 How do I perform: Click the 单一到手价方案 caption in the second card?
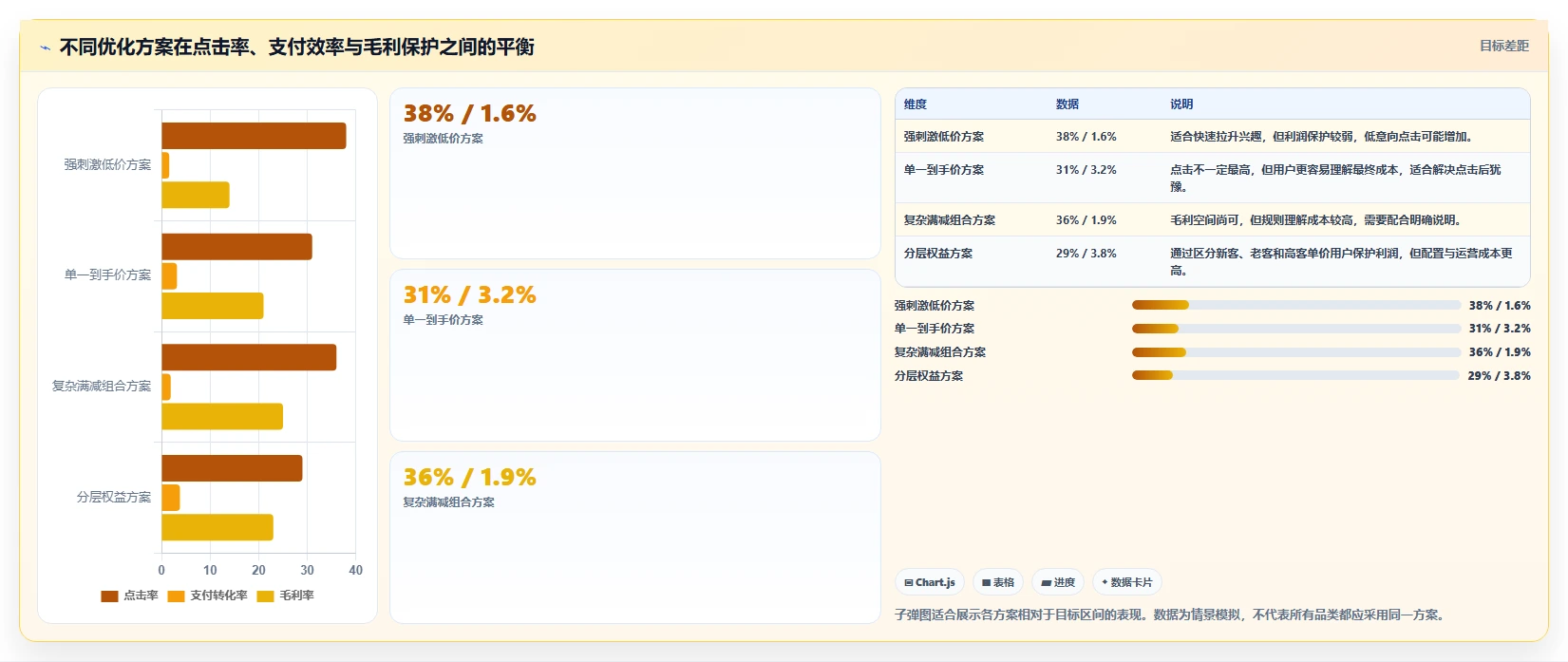tap(444, 320)
